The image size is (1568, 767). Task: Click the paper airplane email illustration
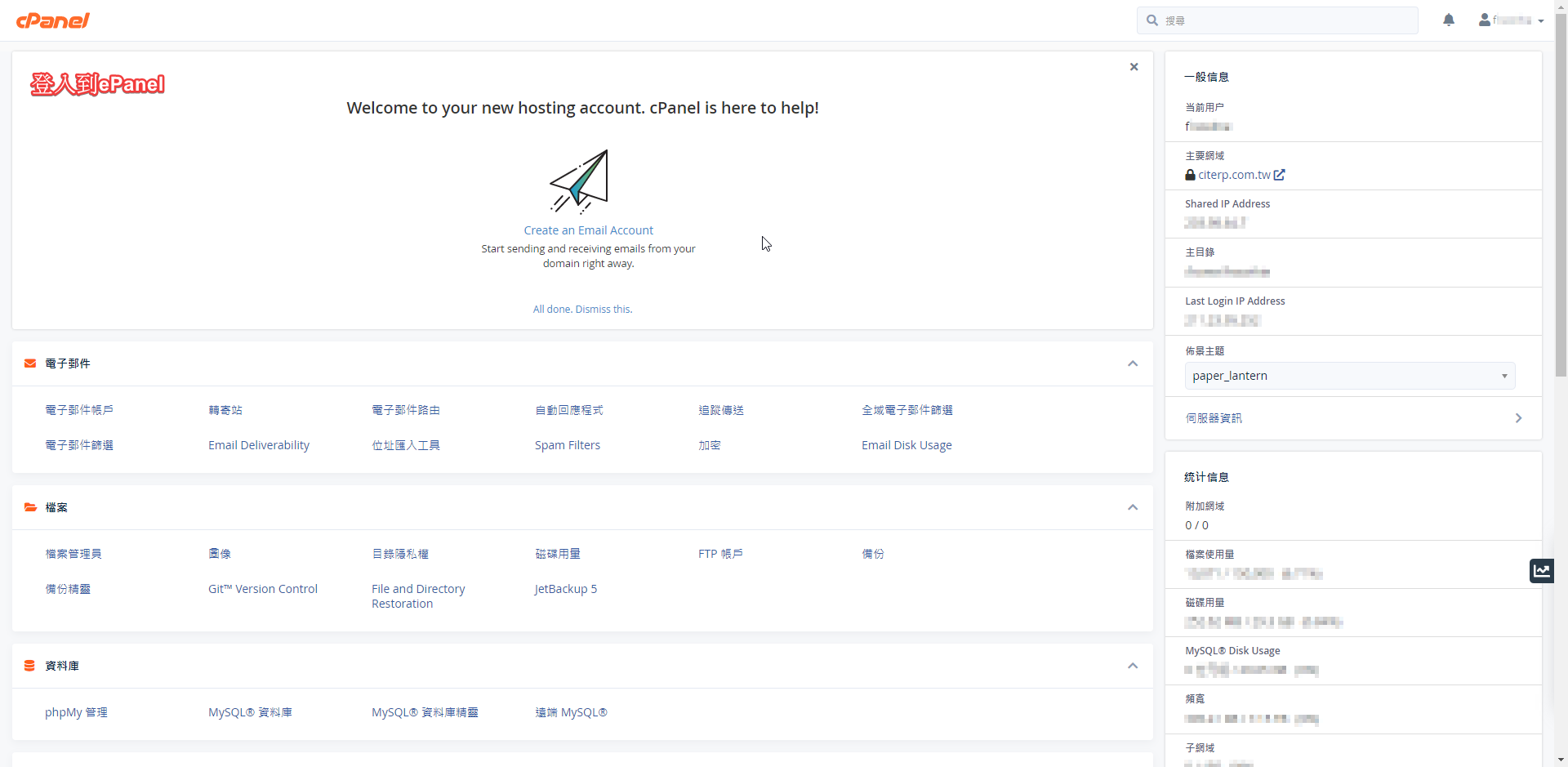coord(579,181)
